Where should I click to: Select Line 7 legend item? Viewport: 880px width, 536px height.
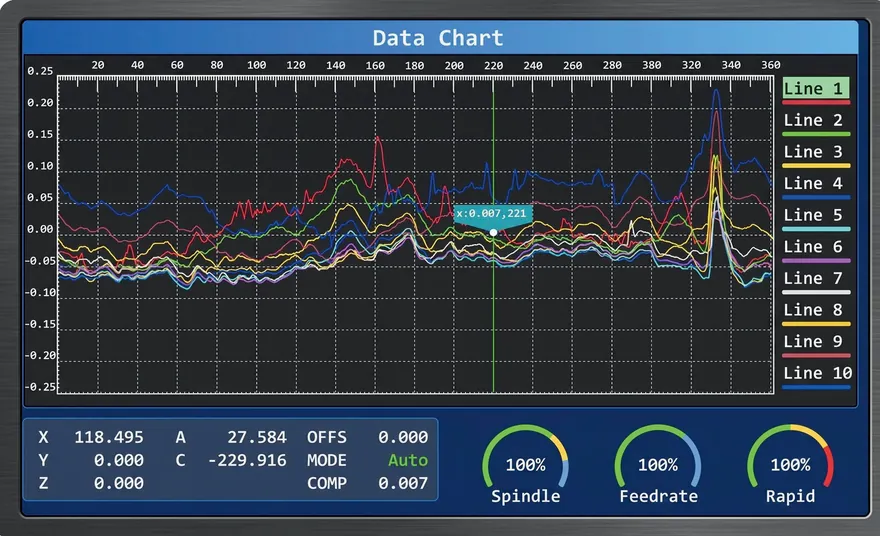coord(816,282)
